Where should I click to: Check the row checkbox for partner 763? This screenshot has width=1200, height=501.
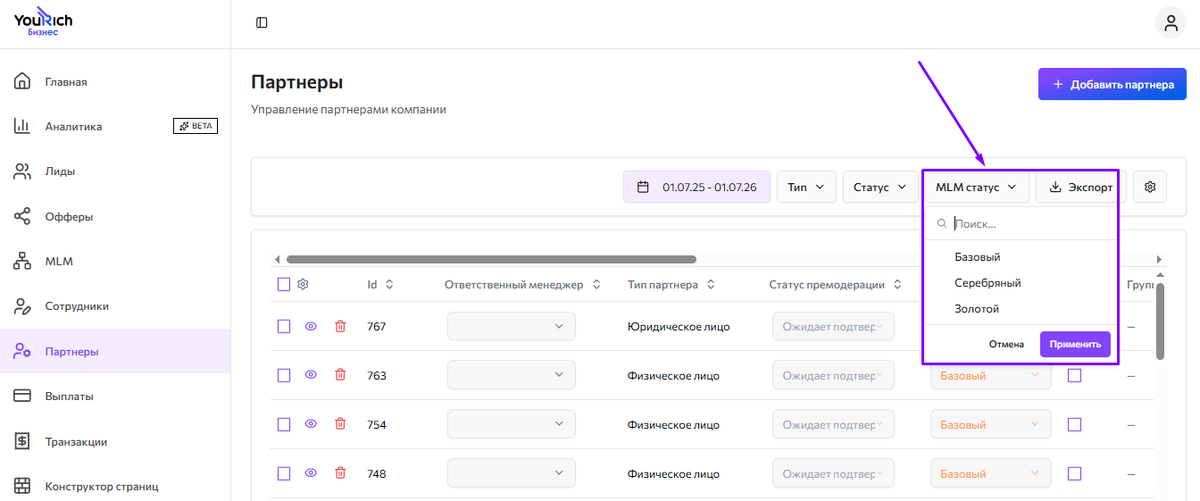click(284, 375)
